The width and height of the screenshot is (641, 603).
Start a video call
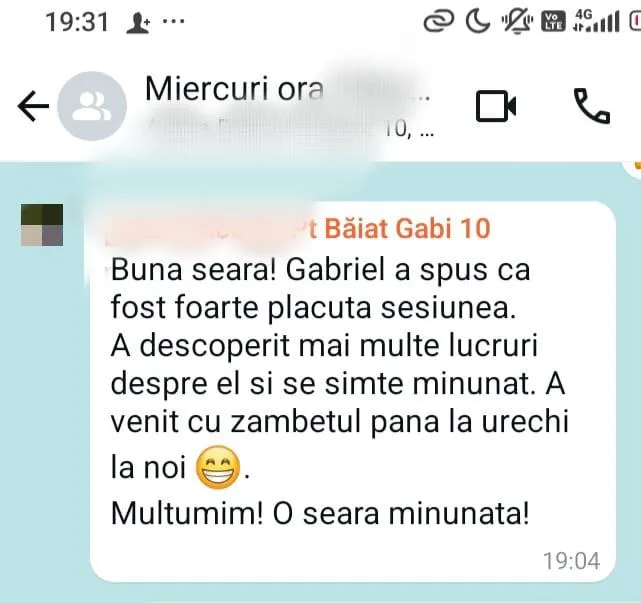495,106
